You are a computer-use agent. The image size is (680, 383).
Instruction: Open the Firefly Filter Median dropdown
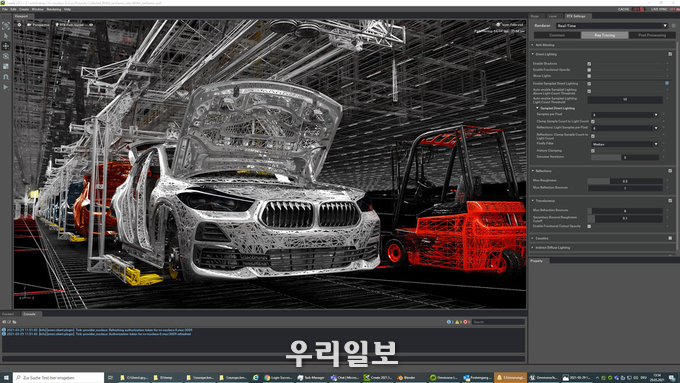(x=625, y=144)
